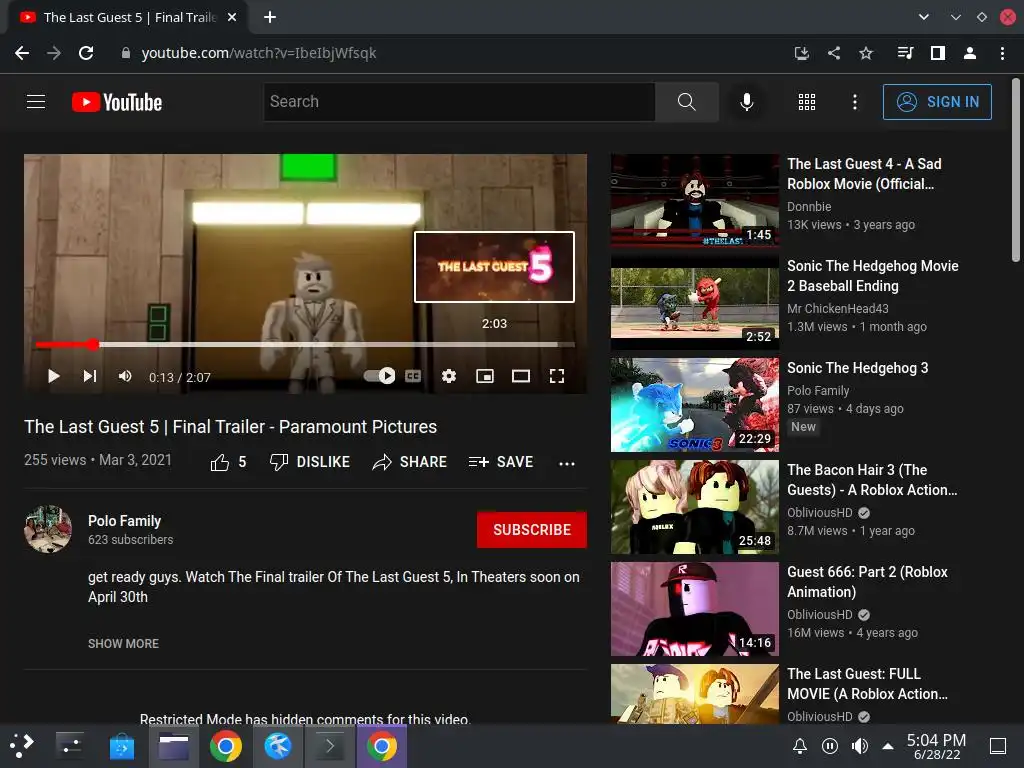Share this page from the toolbar
The image size is (1024, 768).
point(834,53)
